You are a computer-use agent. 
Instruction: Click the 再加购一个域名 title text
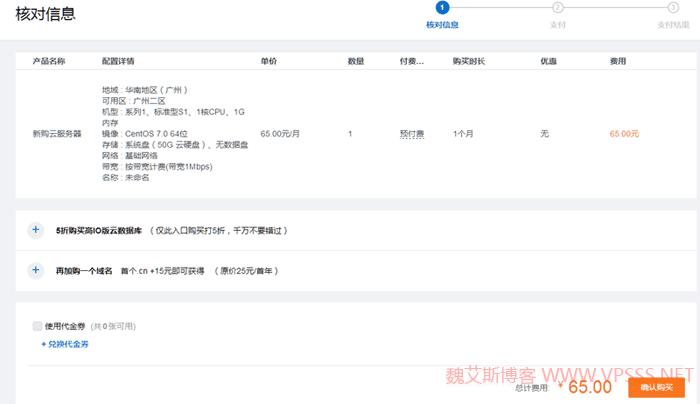click(x=84, y=271)
